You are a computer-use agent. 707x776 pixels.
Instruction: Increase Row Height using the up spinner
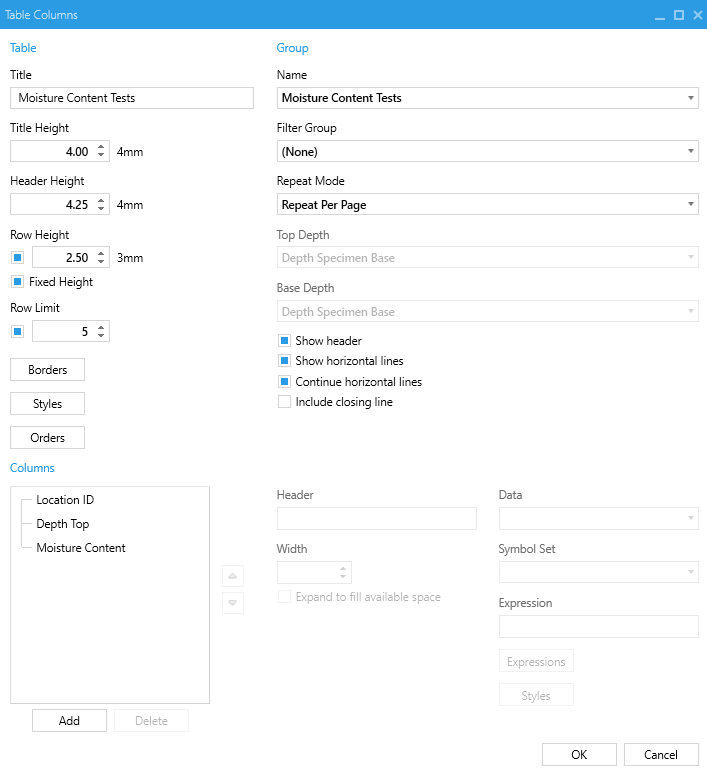pyautogui.click(x=101, y=253)
